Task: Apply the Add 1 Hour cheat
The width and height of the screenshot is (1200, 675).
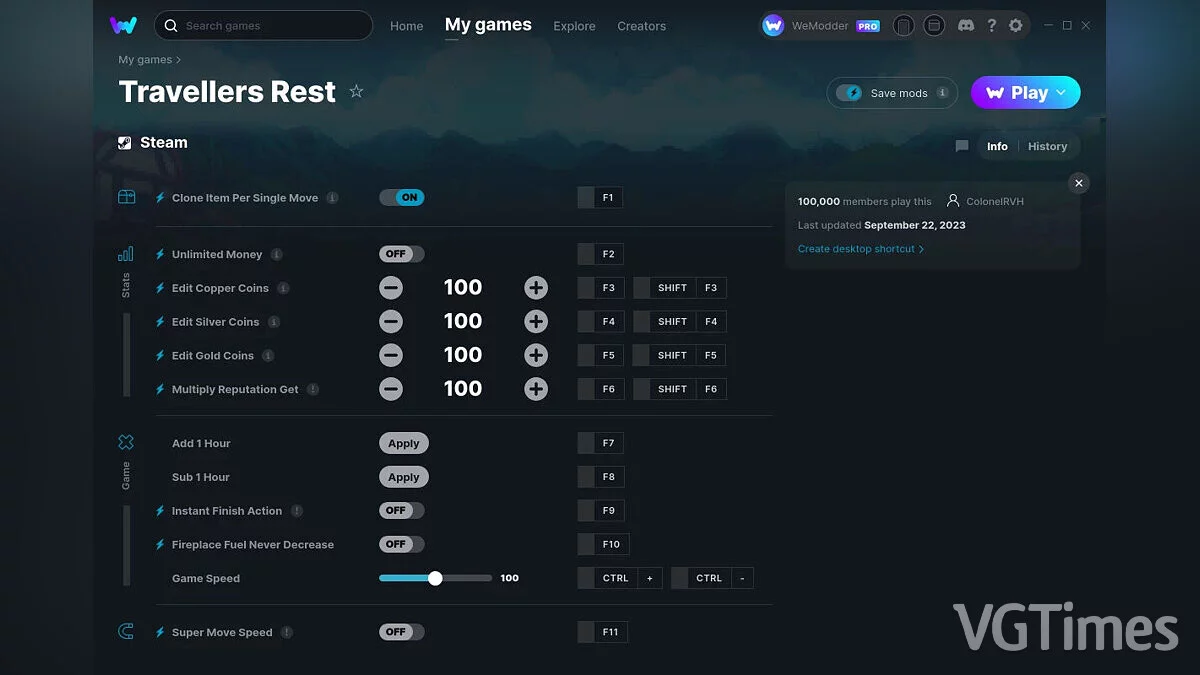Action: (x=403, y=443)
